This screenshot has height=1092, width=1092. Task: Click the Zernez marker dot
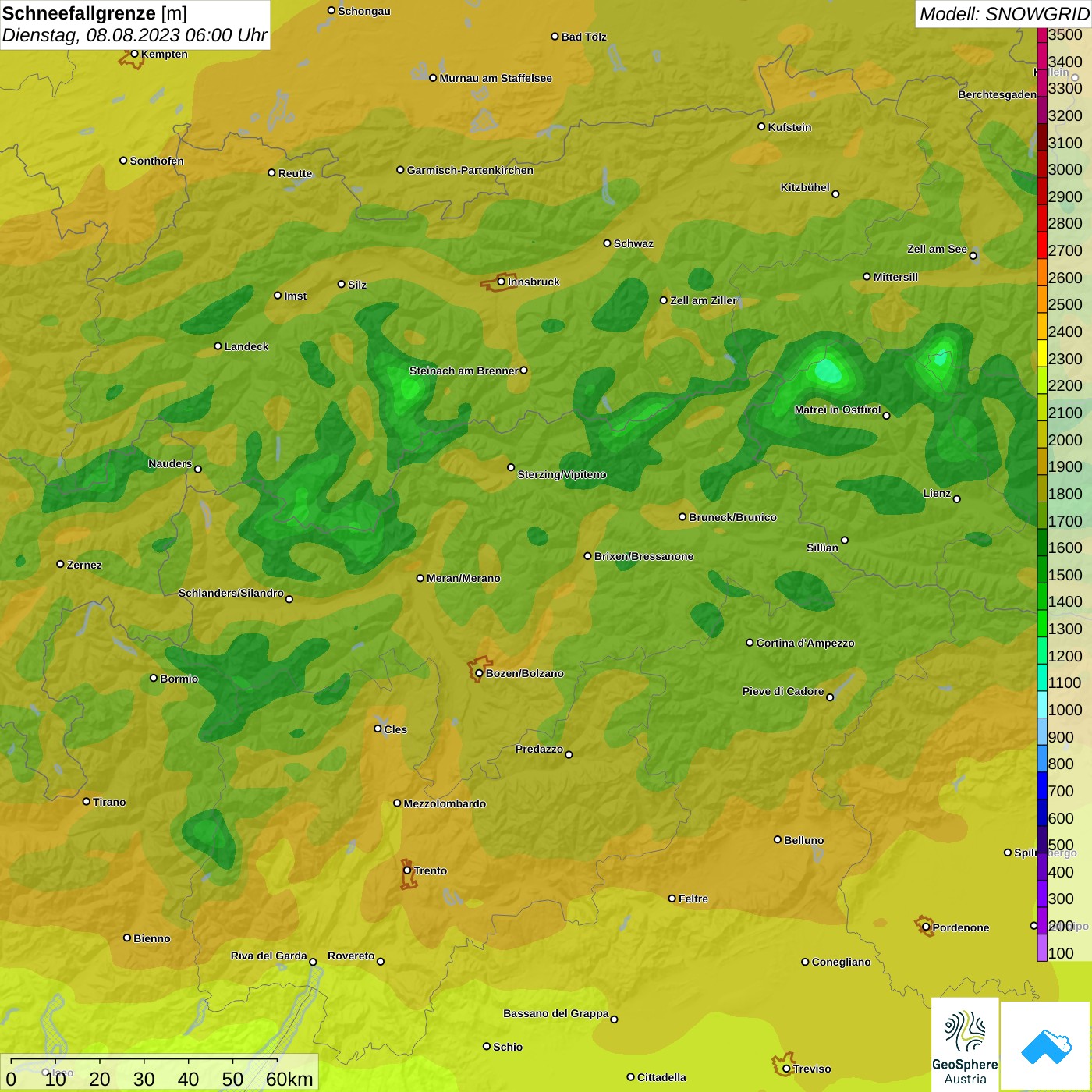[60, 564]
